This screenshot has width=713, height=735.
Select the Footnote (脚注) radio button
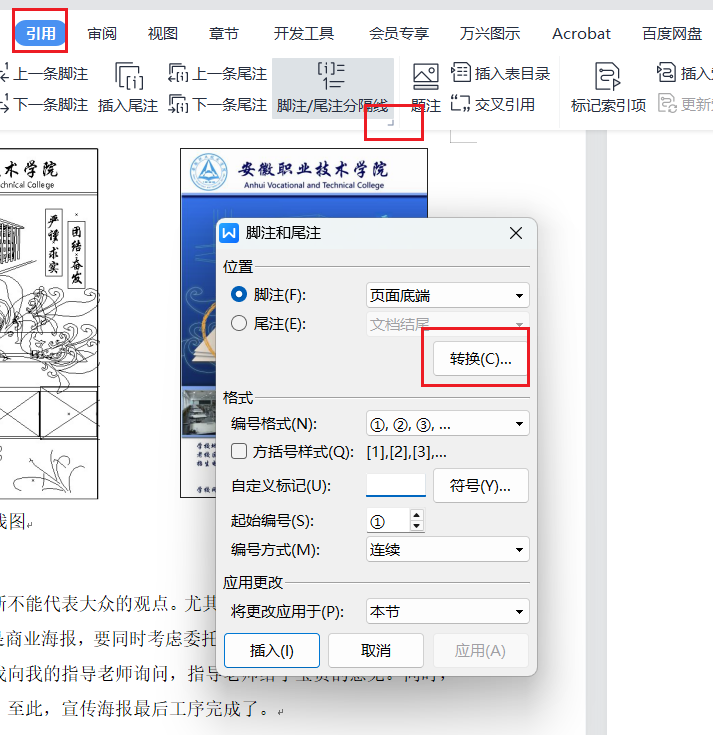coord(239,295)
